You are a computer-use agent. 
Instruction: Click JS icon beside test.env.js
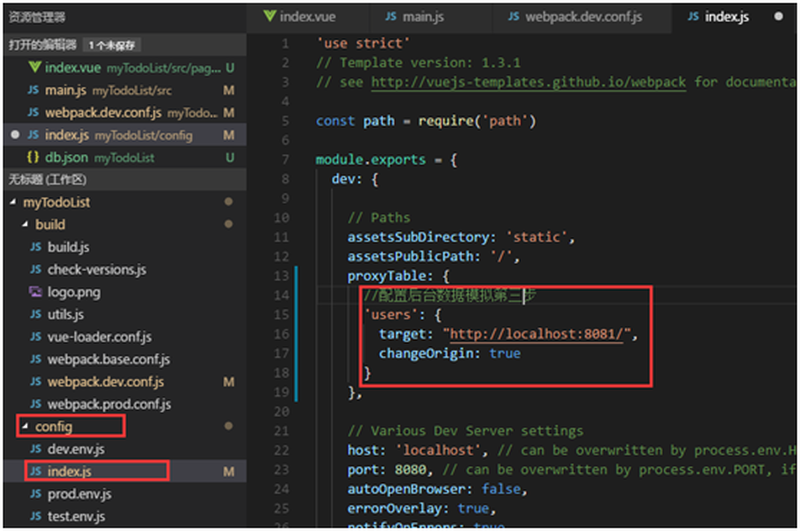tap(36, 516)
